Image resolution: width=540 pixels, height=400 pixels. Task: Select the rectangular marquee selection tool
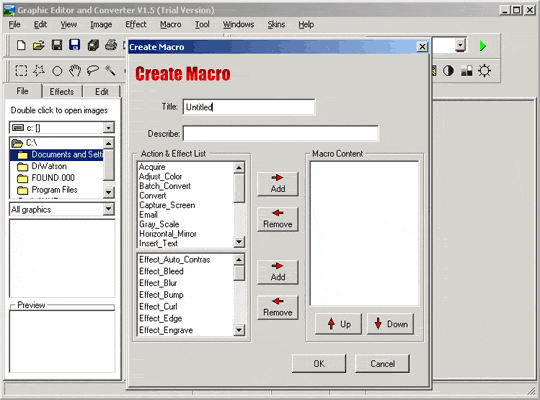click(x=21, y=71)
